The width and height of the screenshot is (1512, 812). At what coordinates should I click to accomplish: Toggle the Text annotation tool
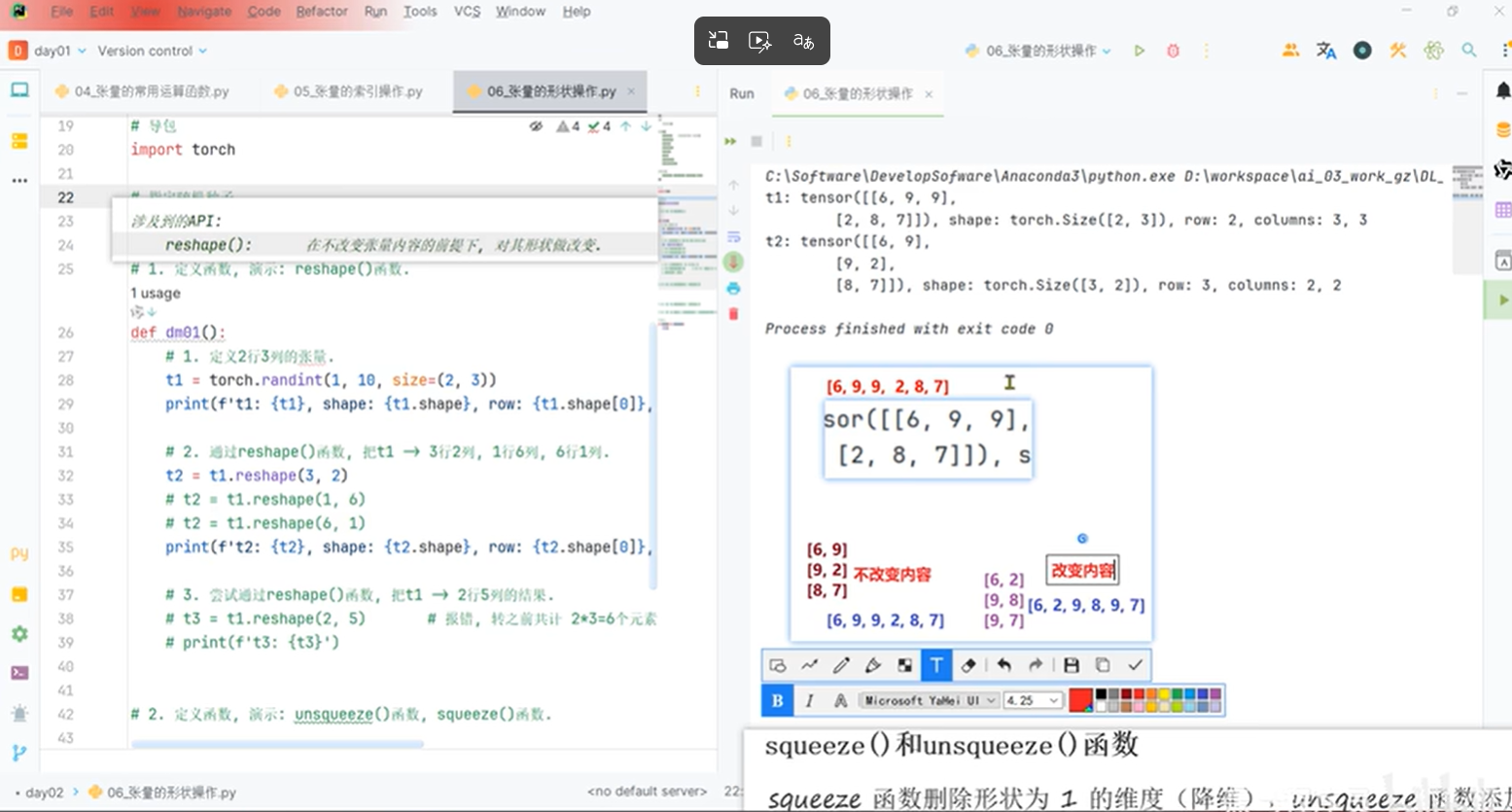click(x=936, y=665)
